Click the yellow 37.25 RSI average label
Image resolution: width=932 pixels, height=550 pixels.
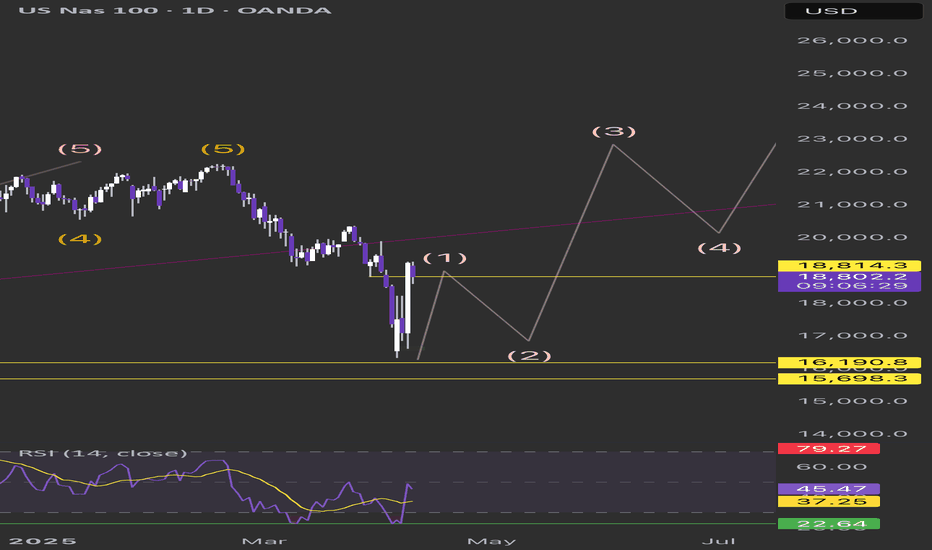[829, 502]
